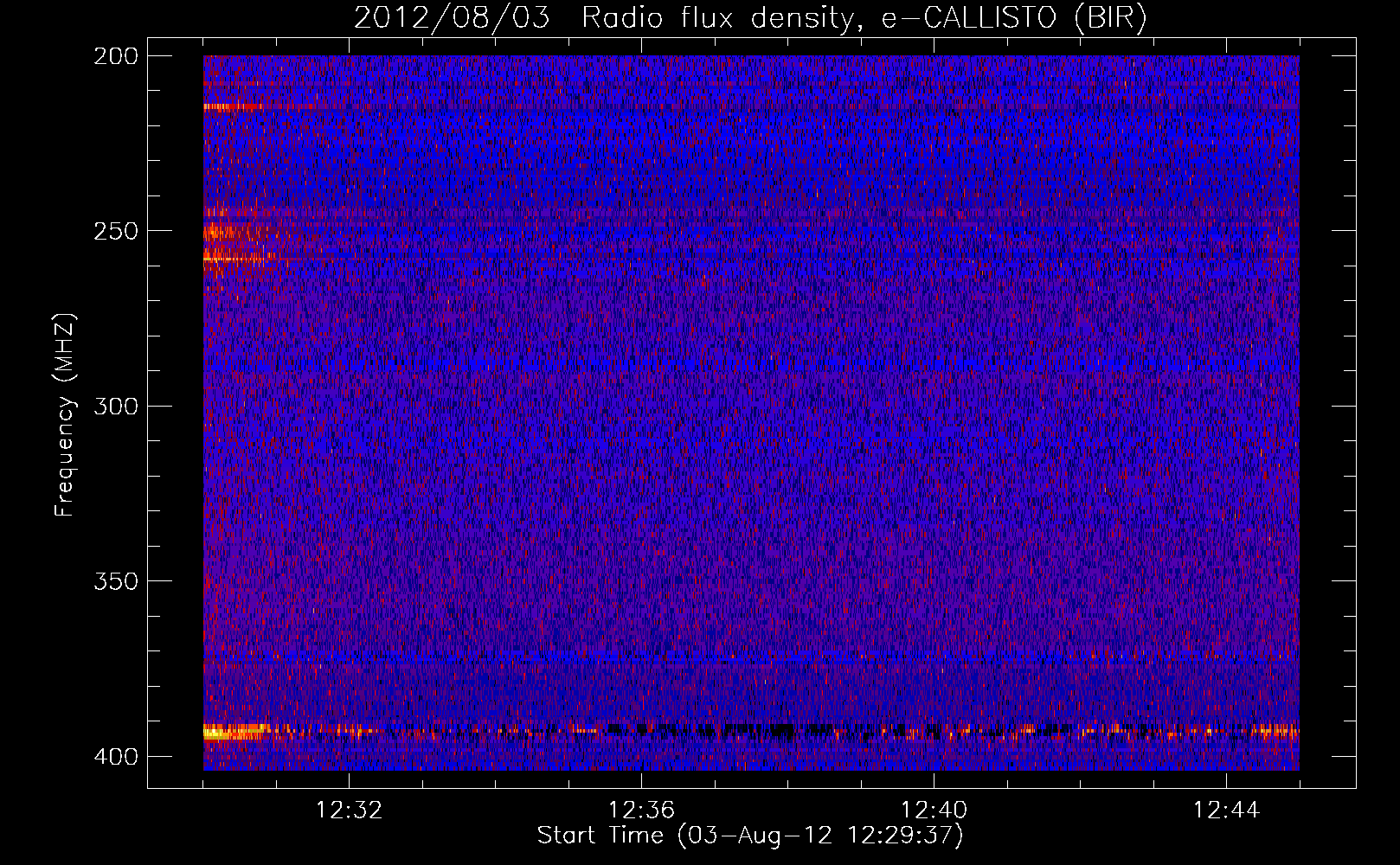Select the 250 frequency tick label
Image resolution: width=1400 pixels, height=865 pixels.
click(x=116, y=231)
